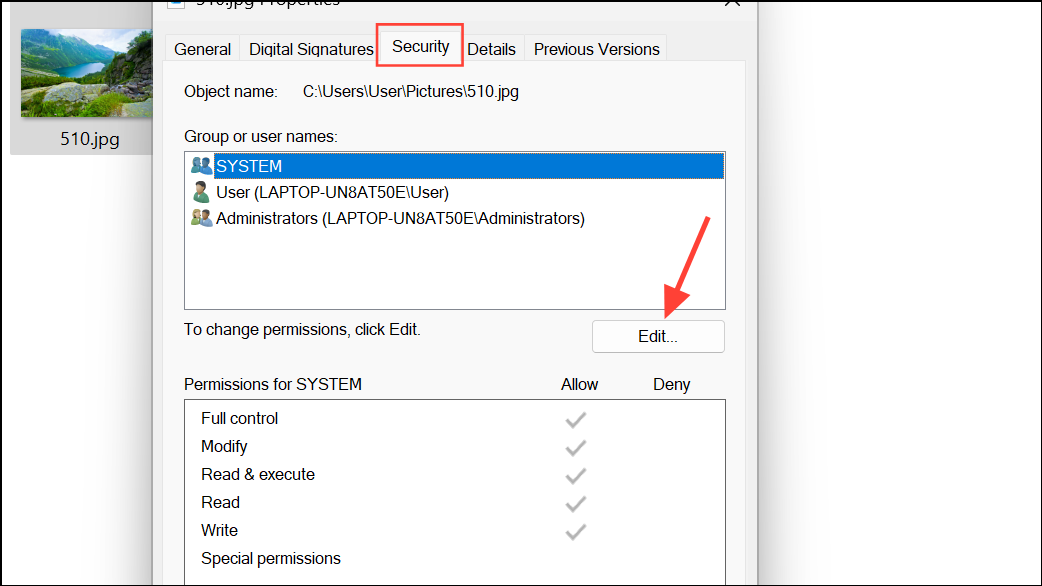Click the Special permissions row
The width and height of the screenshot is (1042, 586).
pos(455,558)
